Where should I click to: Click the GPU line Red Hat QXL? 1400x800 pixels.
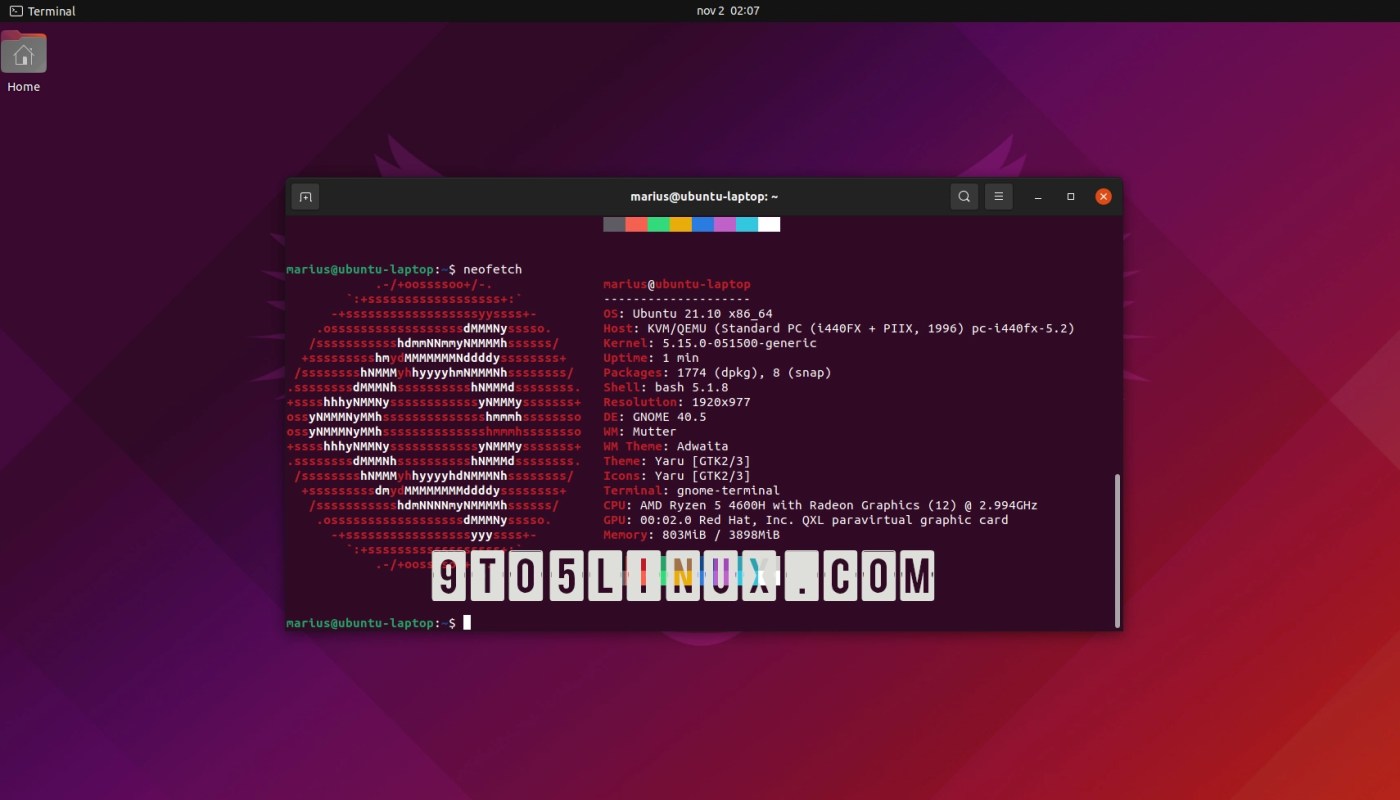click(806, 520)
